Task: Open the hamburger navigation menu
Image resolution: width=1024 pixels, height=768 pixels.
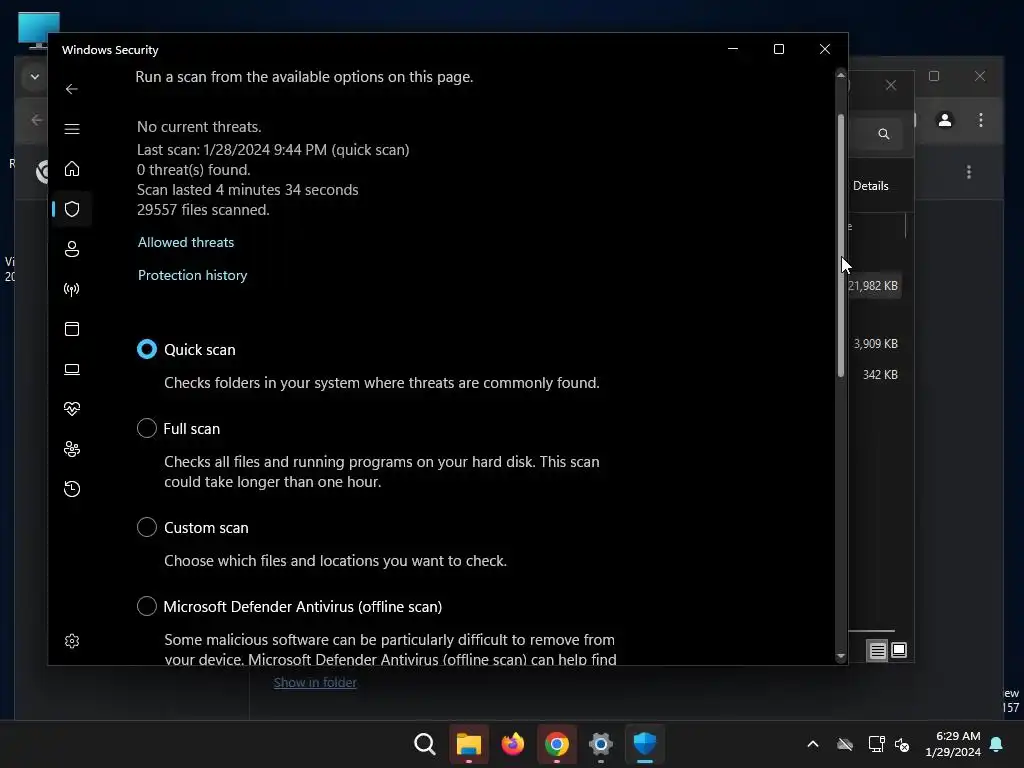Action: click(72, 129)
